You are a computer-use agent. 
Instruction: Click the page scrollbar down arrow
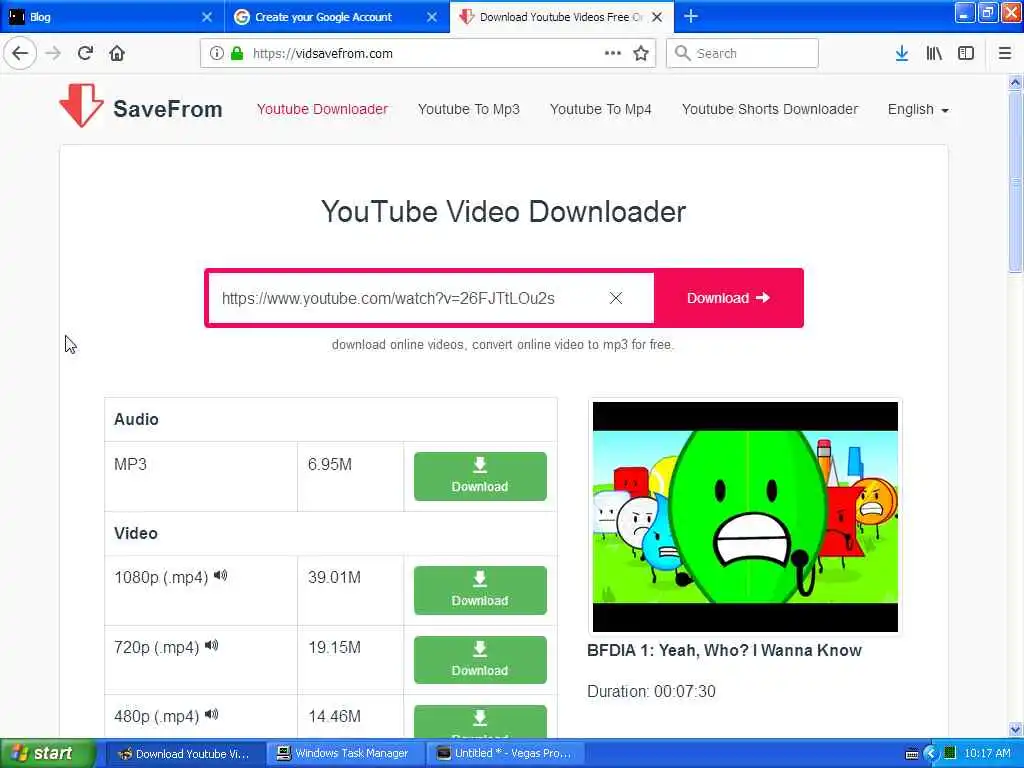1015,729
